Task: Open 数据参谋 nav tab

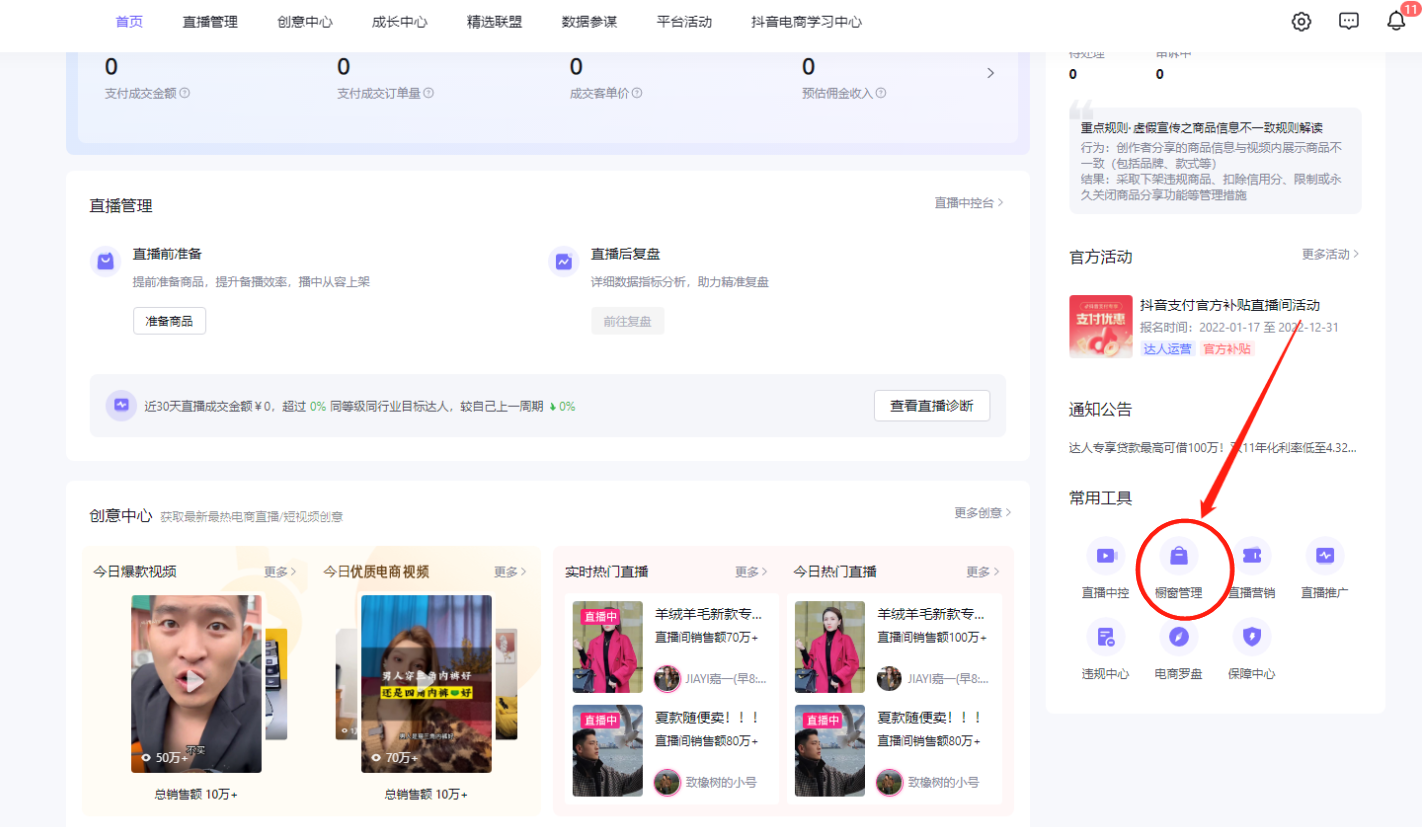Action: (x=589, y=22)
